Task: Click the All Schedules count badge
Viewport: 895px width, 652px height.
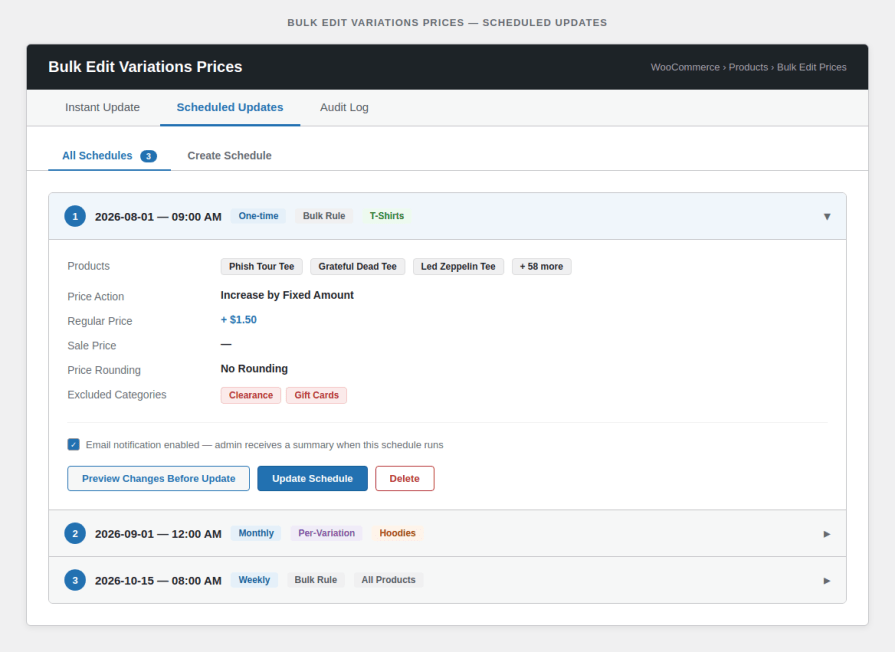Action: click(x=148, y=156)
